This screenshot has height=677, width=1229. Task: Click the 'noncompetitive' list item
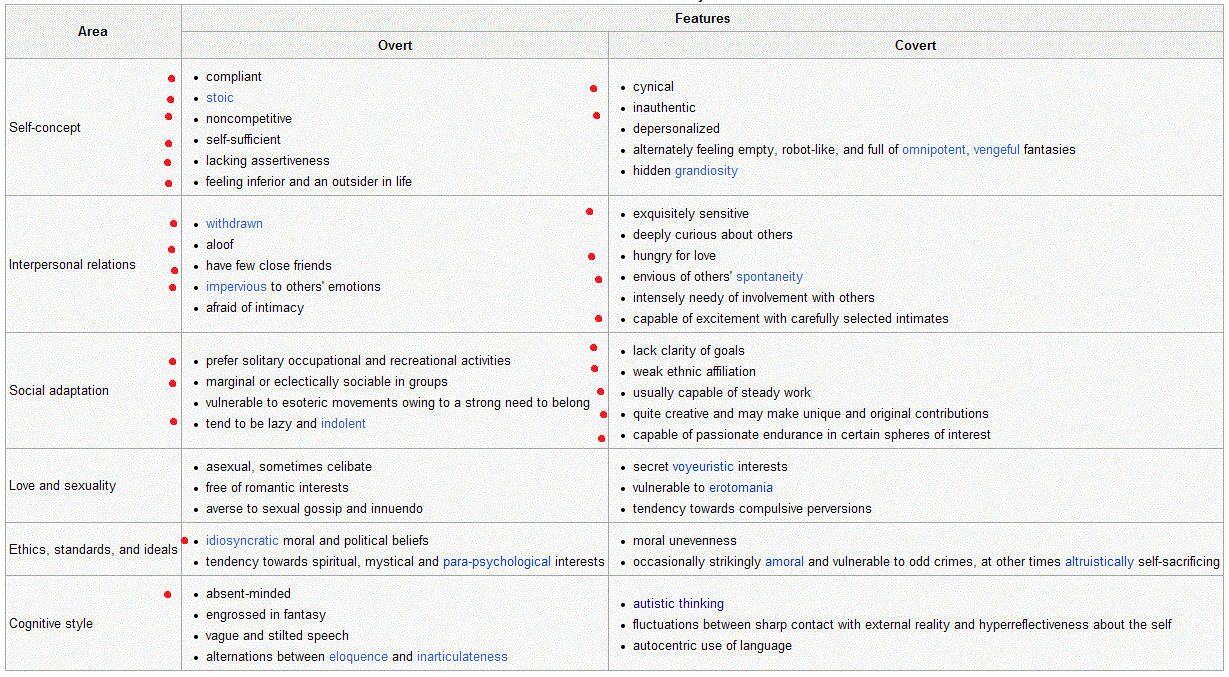pos(249,119)
